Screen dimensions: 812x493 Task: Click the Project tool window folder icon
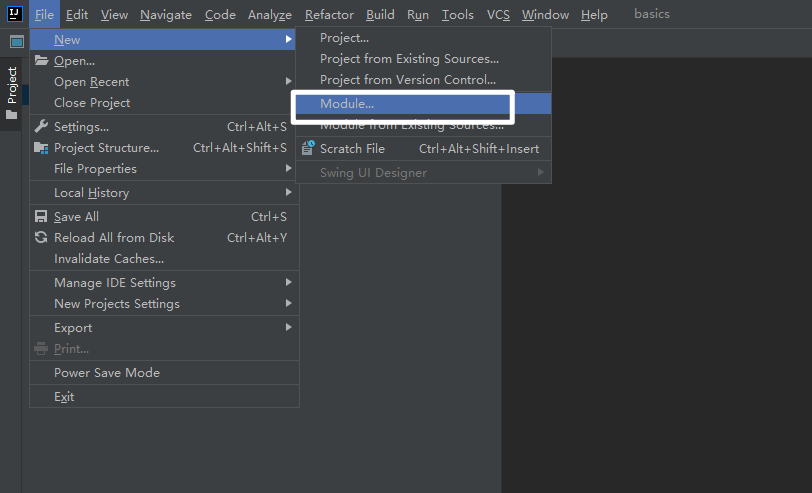[11, 114]
